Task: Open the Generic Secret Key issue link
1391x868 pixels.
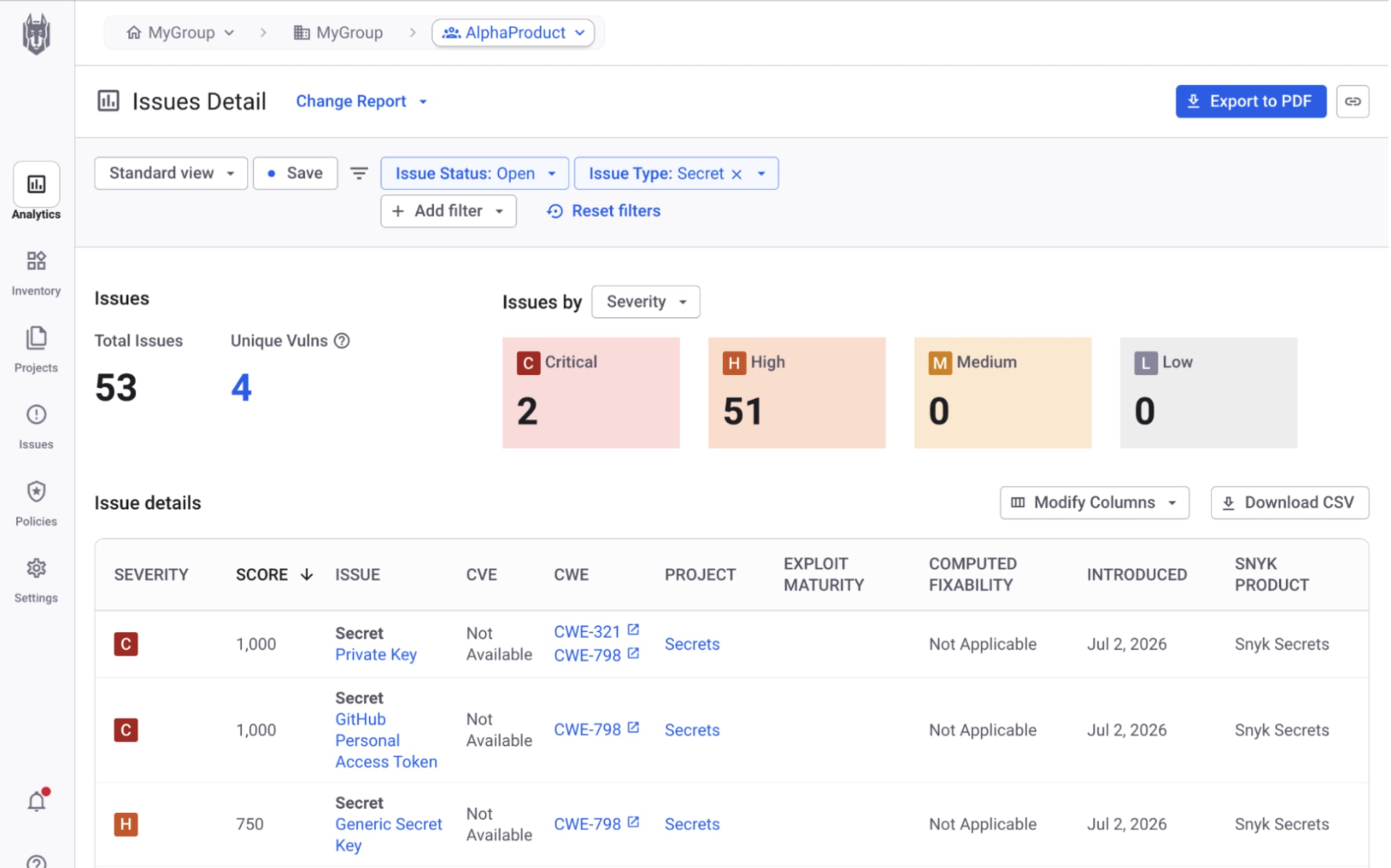Action: (389, 835)
